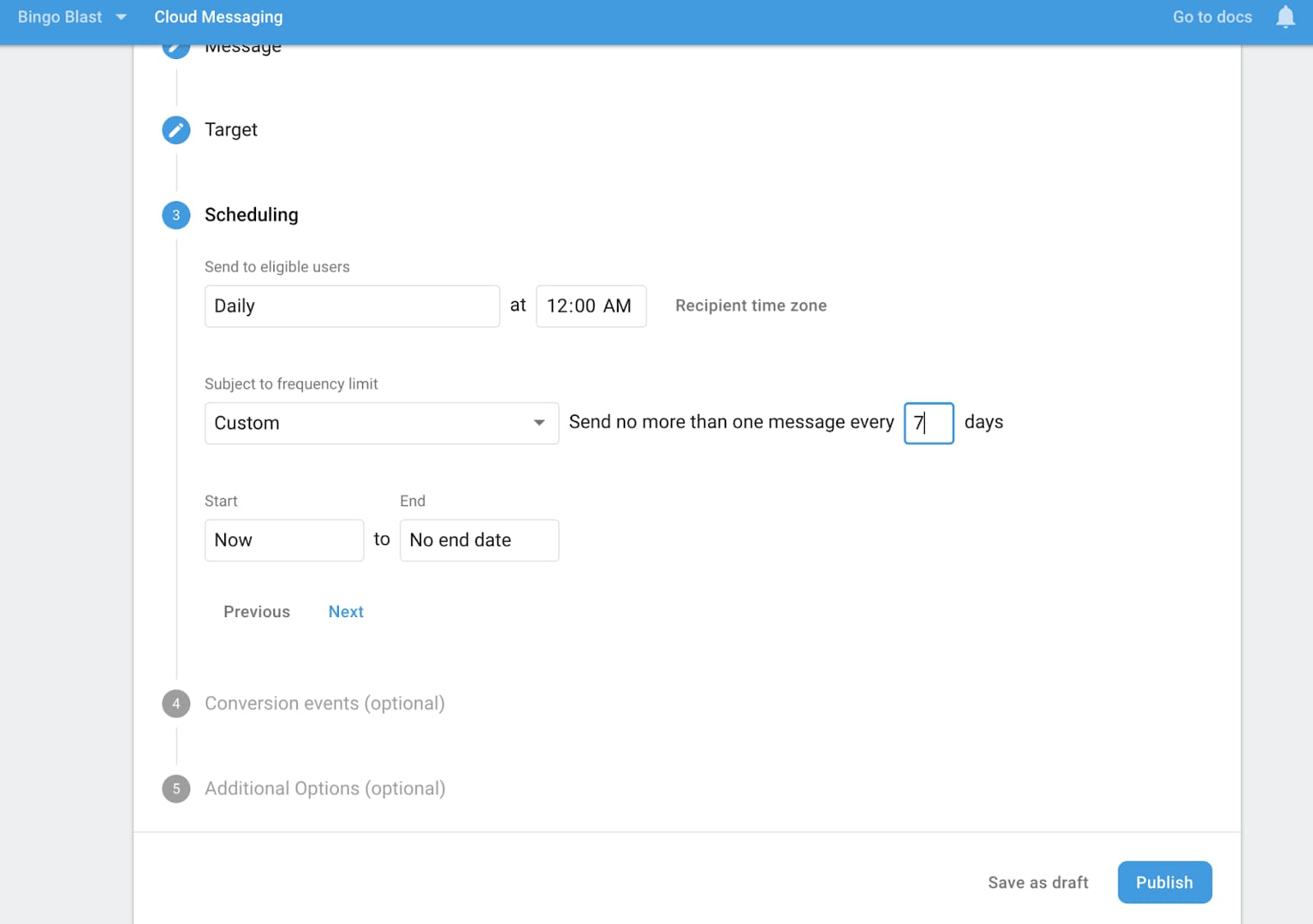Open the Bingo Blast project dropdown arrow
The width and height of the screenshot is (1313, 924).
coord(121,17)
